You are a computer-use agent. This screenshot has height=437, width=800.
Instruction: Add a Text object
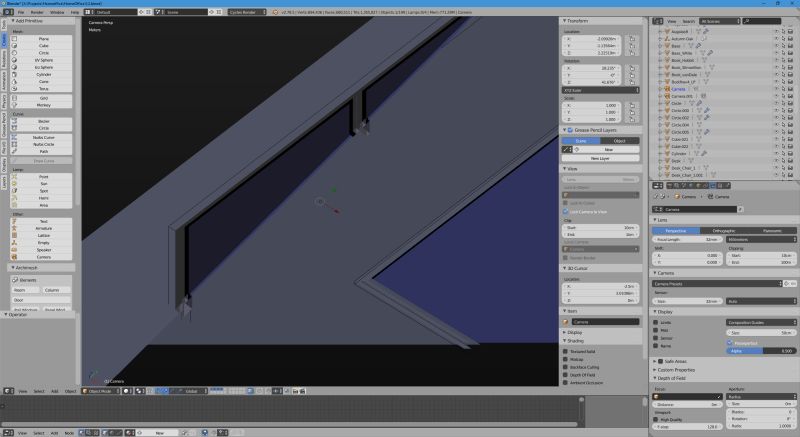[x=41, y=222]
